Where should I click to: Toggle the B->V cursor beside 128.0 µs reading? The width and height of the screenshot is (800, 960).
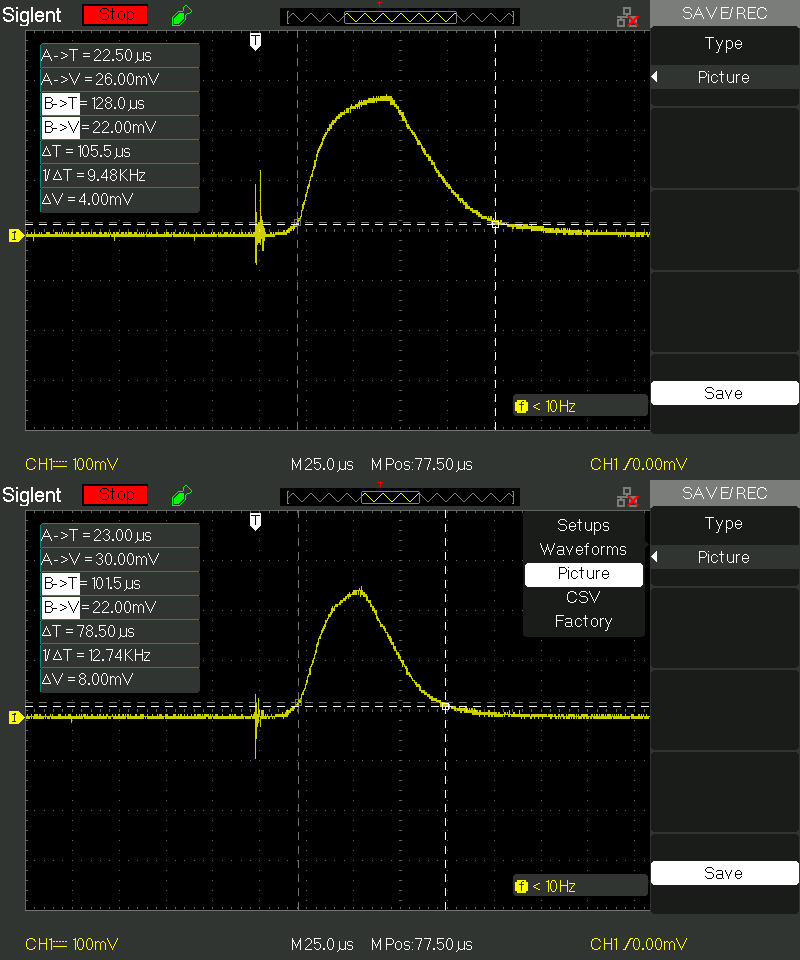[60, 127]
